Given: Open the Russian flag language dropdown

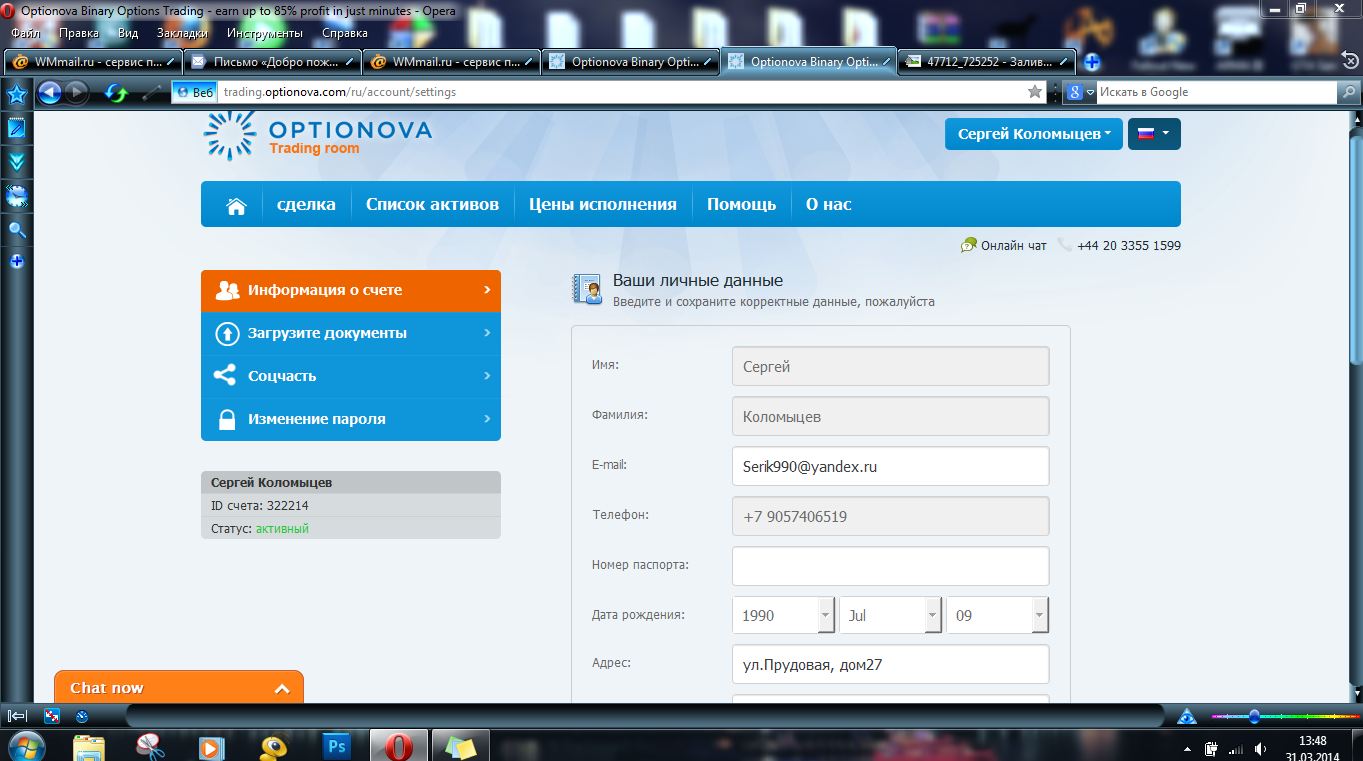Looking at the screenshot, I should point(1154,134).
